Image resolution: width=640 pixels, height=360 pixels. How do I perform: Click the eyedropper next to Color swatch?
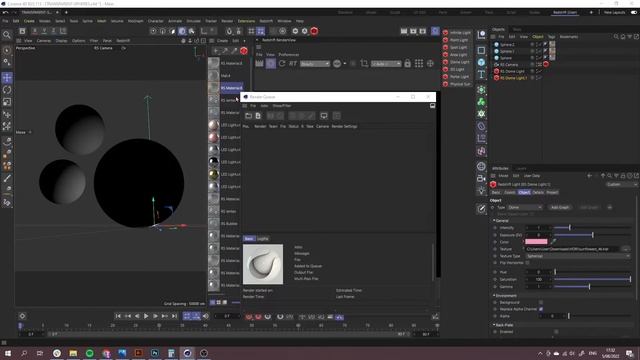click(x=553, y=242)
